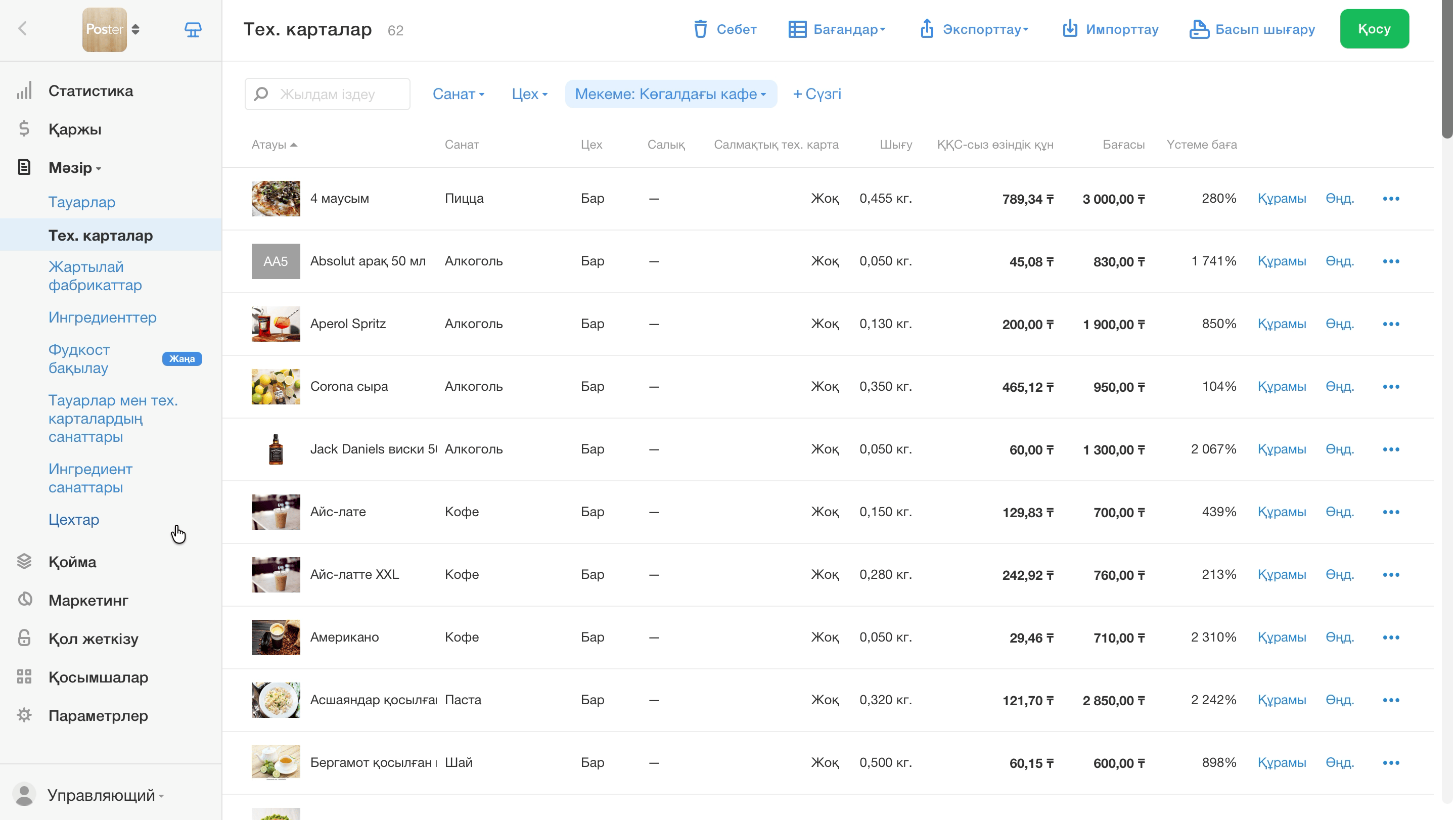Collapse sidebar with back arrow

click(23, 29)
